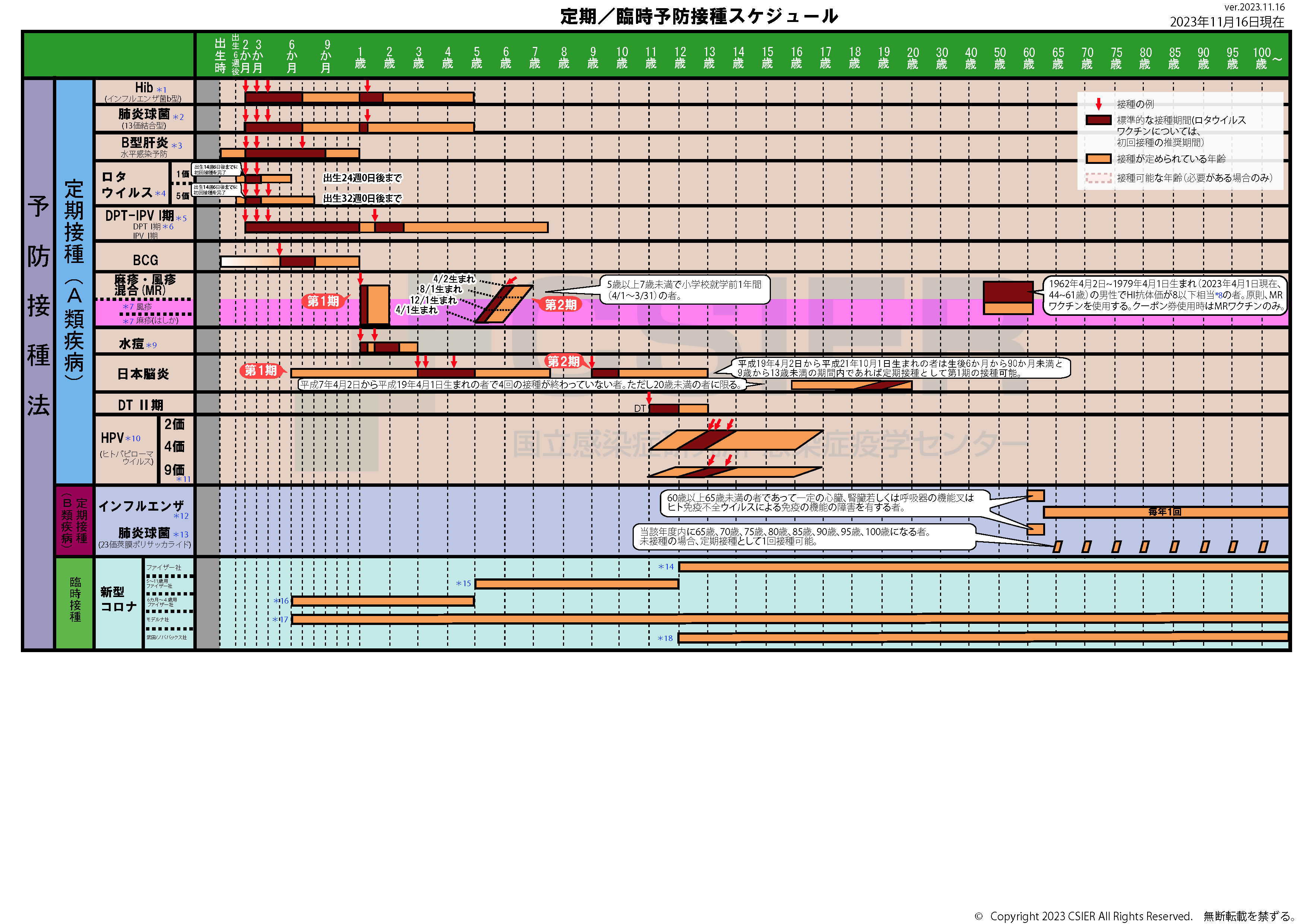Click the red arrow icon beside 接種の例 in legend
Viewport: 1307px width, 924px height.
pos(1099,104)
